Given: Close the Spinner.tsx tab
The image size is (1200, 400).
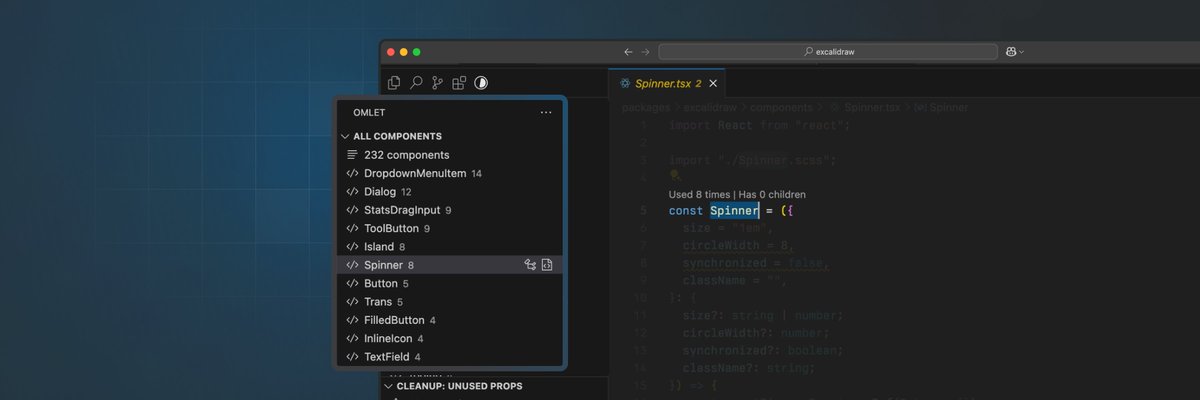Looking at the screenshot, I should click(713, 83).
